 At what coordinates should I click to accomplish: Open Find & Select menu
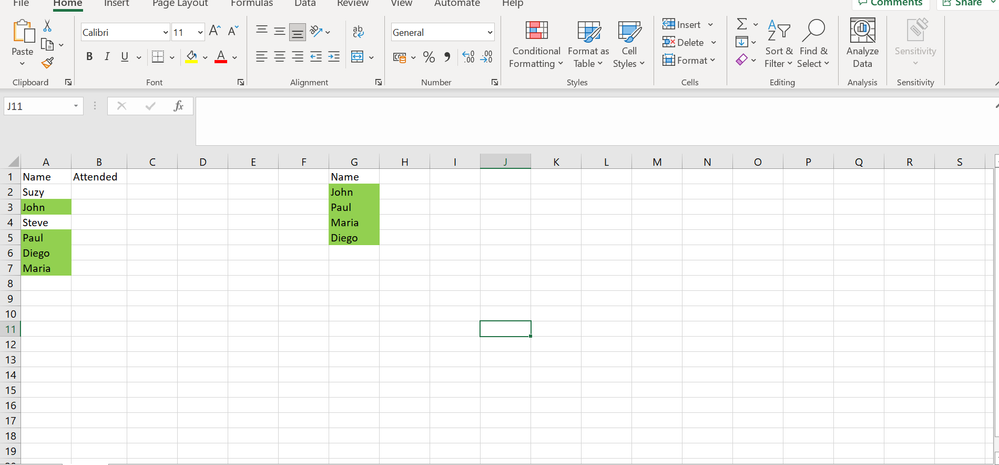click(813, 43)
